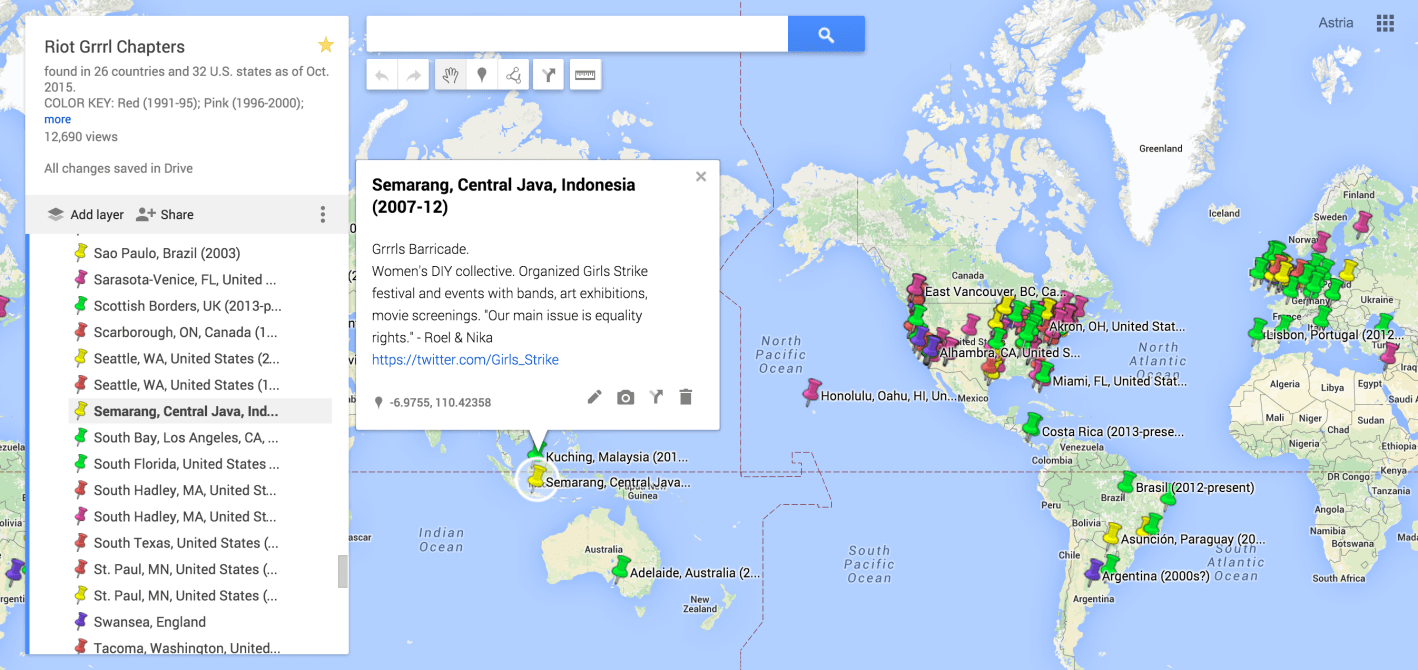Toggle the star to favorite this map
Image resolution: width=1418 pixels, height=670 pixels.
coord(325,44)
